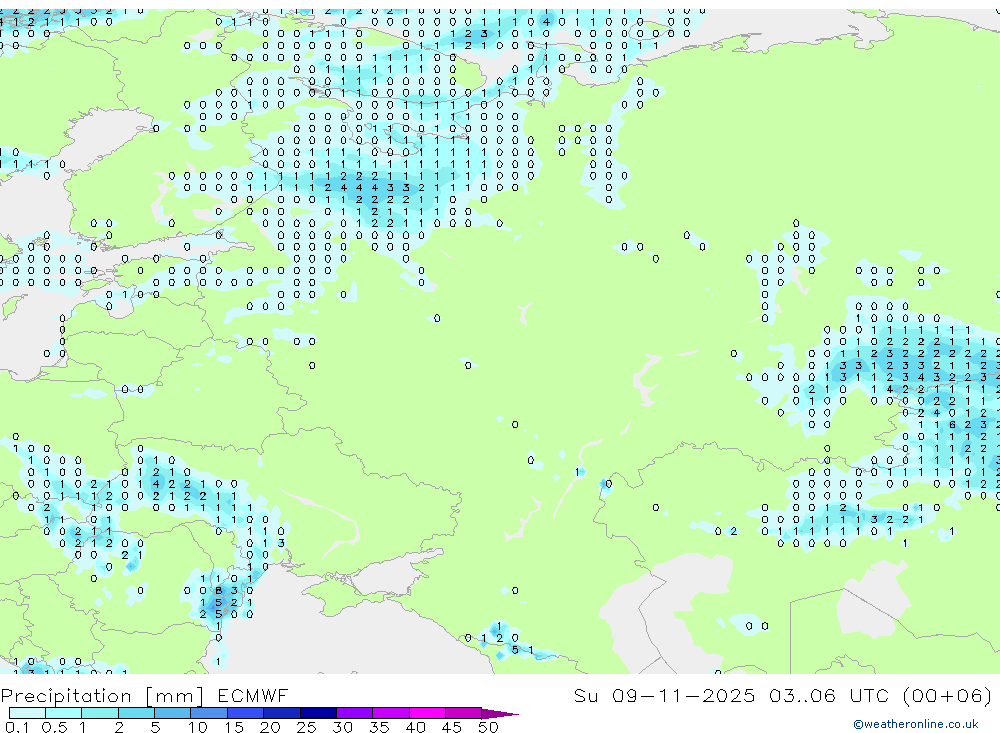1000x733 pixels.
Task: Click the 0.5–1 mm legend color swatch
Action: click(x=64, y=713)
